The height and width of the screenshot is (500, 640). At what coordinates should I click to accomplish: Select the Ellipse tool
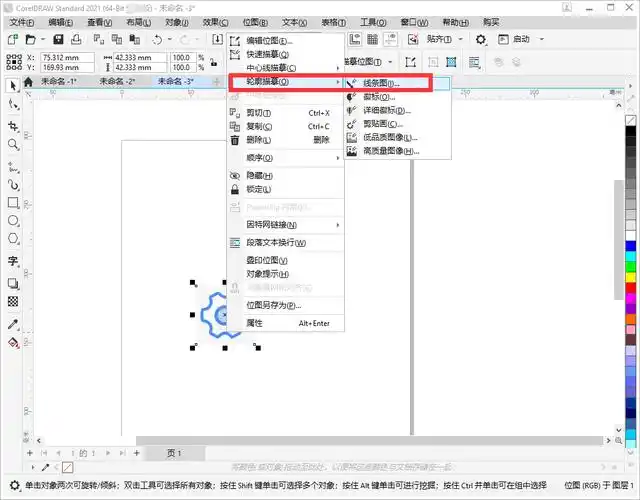tap(13, 221)
